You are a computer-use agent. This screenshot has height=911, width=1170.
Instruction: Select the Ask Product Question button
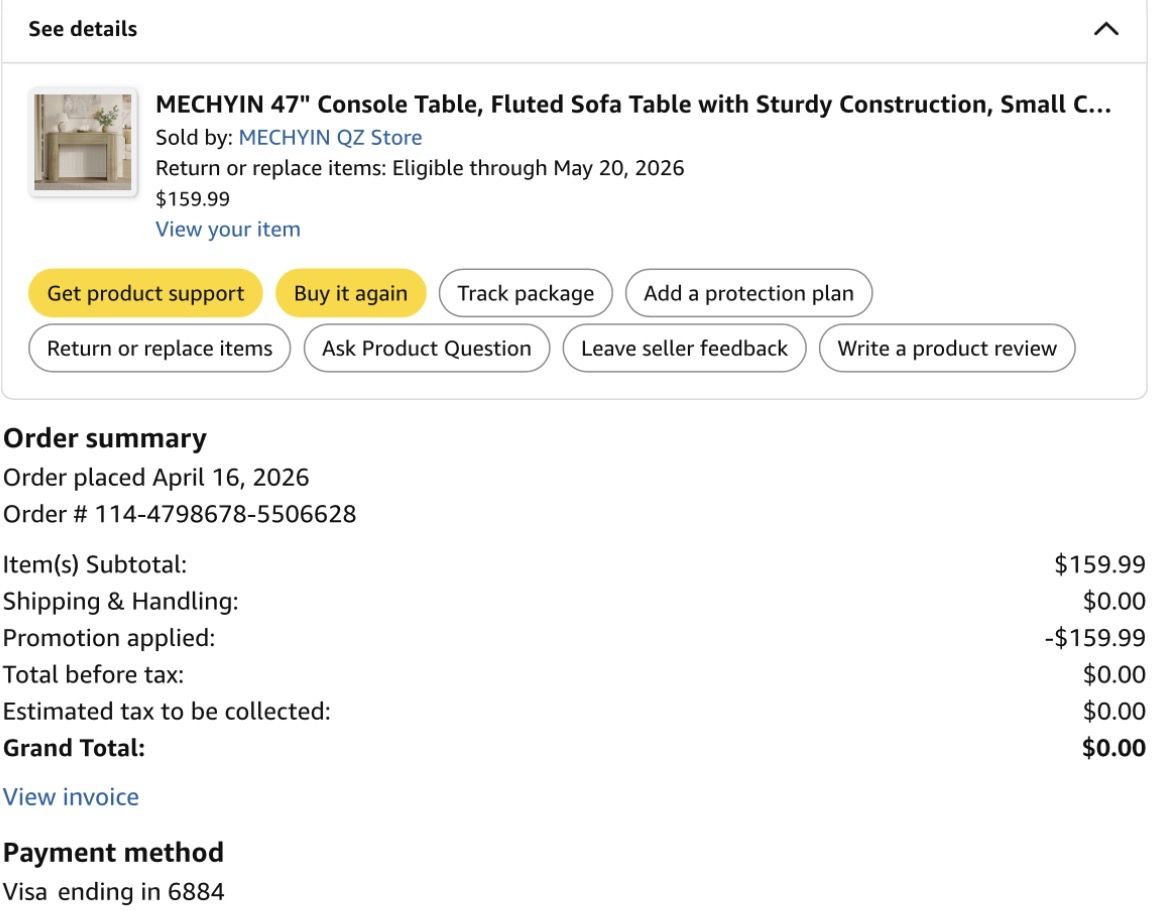coord(426,349)
